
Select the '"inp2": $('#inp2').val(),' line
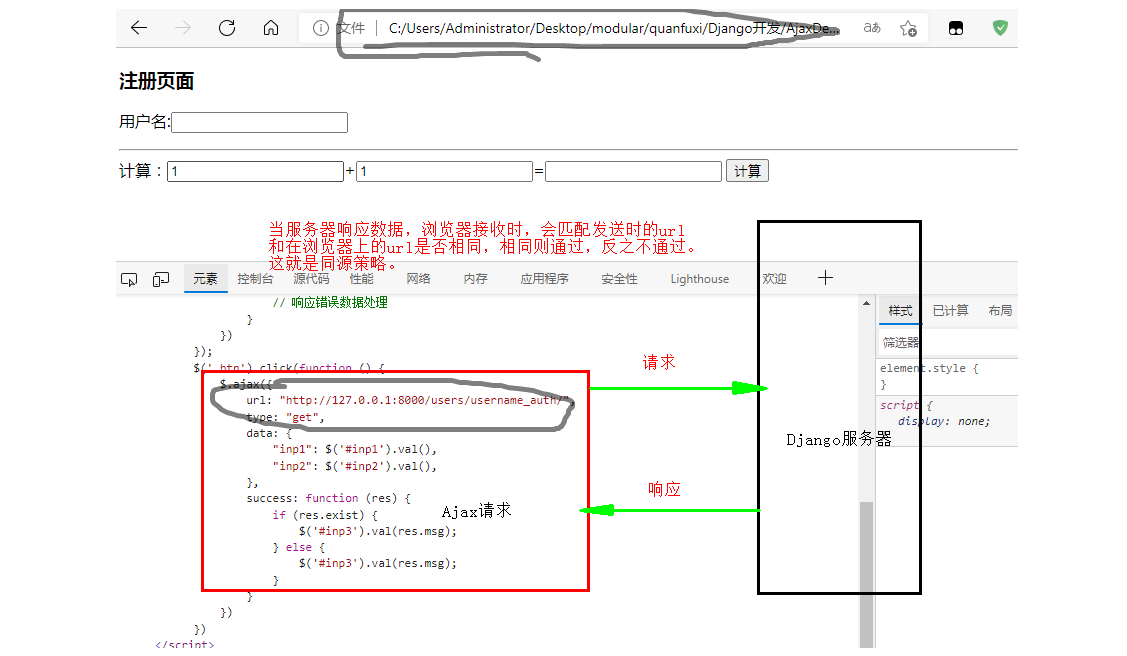(x=354, y=466)
